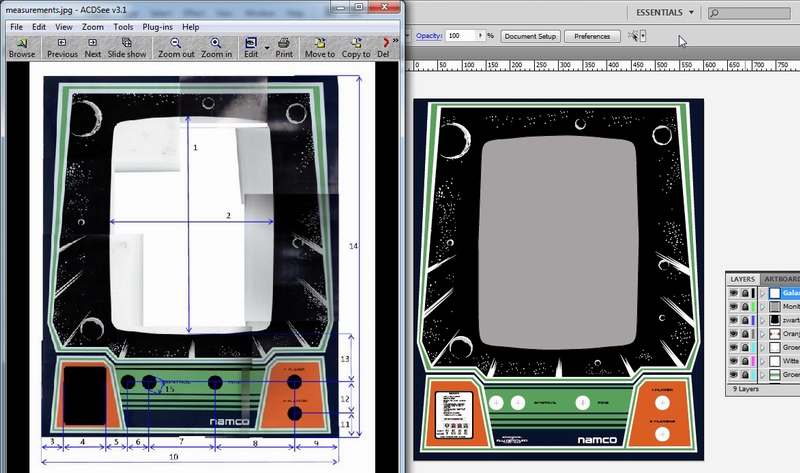Select the zwart layer thumbnail
Viewport: 800px width, 473px height.
coord(774,320)
